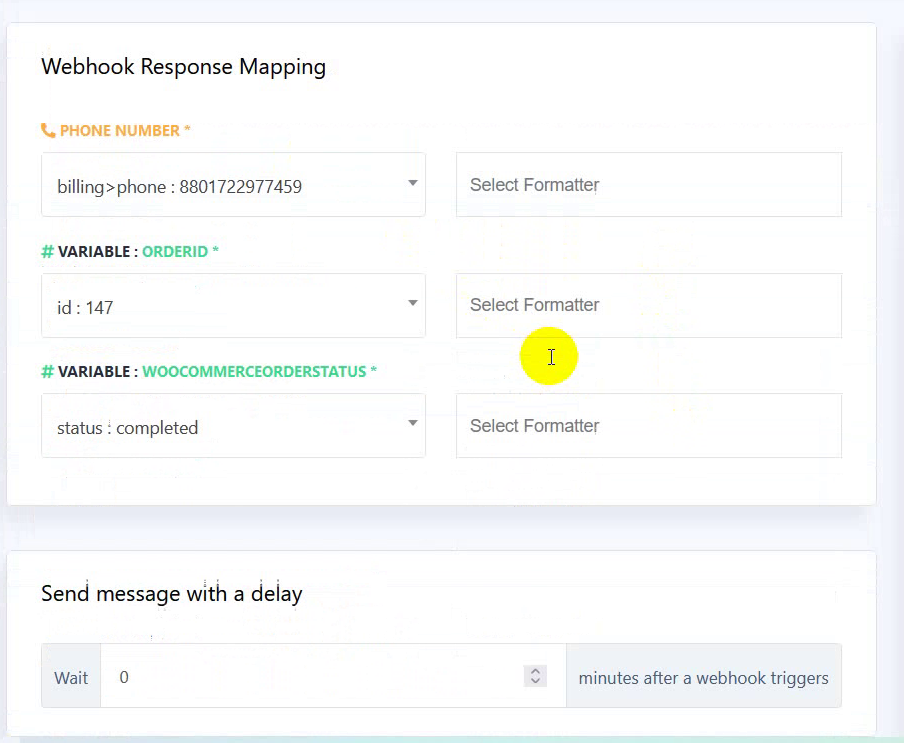Increase wait minutes with stepper up arrow
The width and height of the screenshot is (904, 743).
point(535,672)
